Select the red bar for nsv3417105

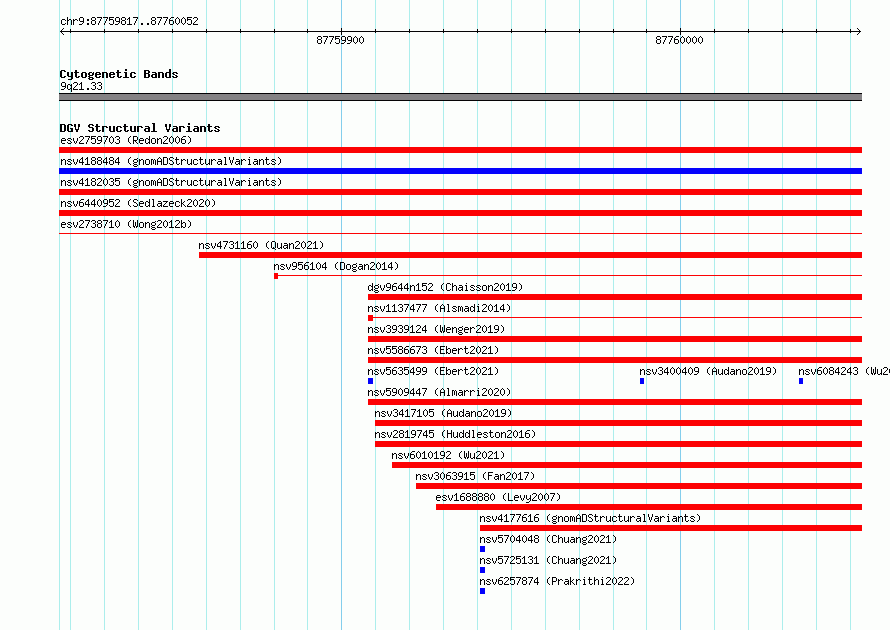coord(618,423)
